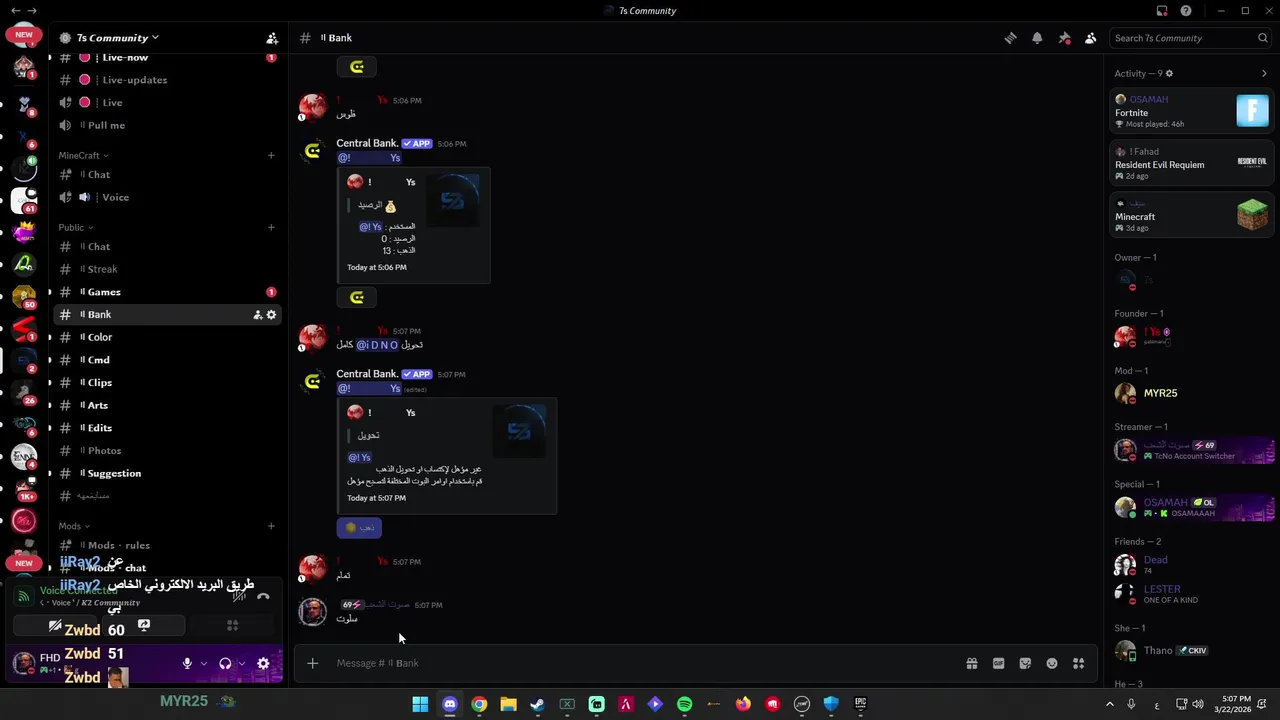Open Steam from the taskbar
This screenshot has width=1280, height=720.
click(537, 704)
